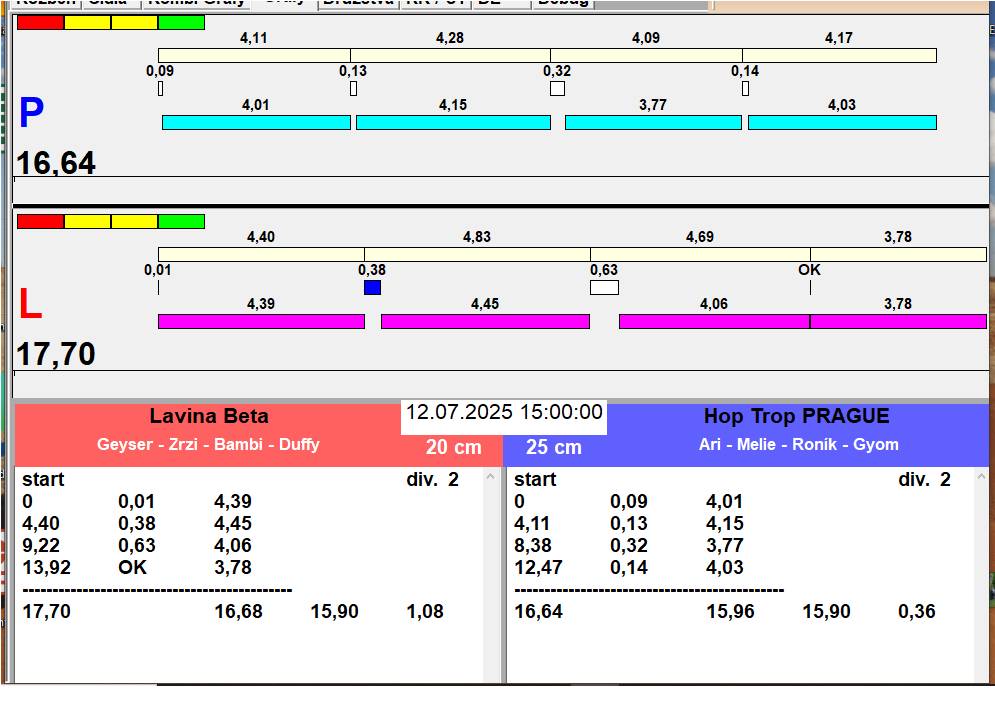Click the cream segment labeled 4,17 in lane P
Screen dimensions: 995x701
(x=840, y=55)
